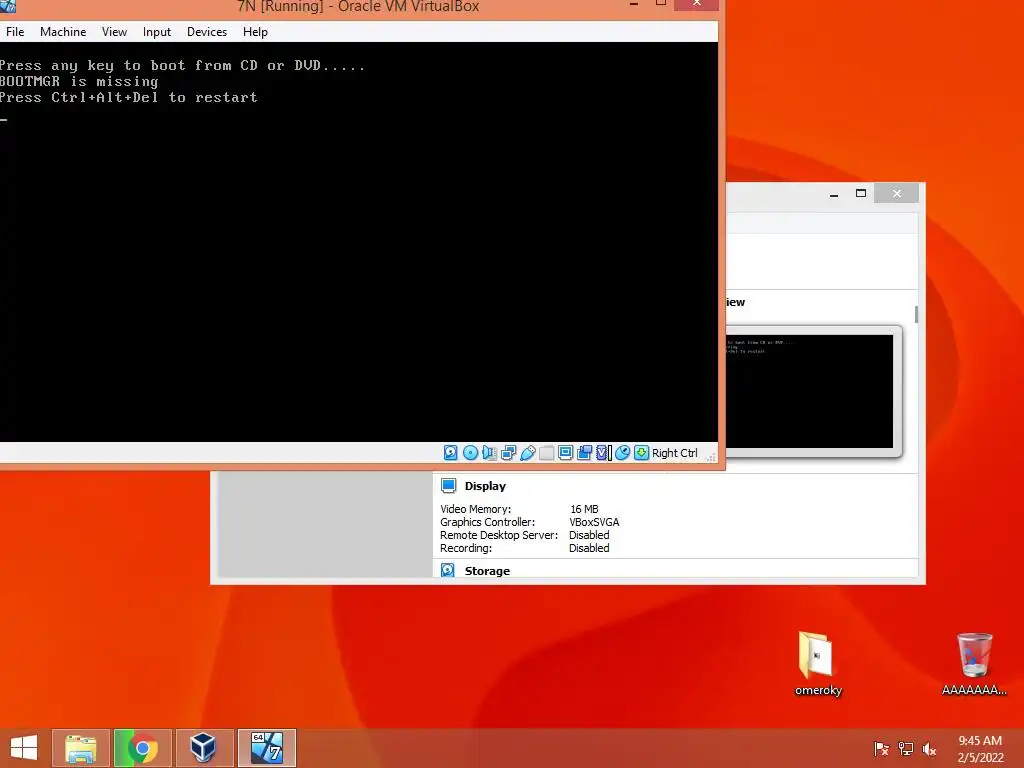The image size is (1024, 768).
Task: Click the Storage disk icon in Manager details
Action: (447, 570)
